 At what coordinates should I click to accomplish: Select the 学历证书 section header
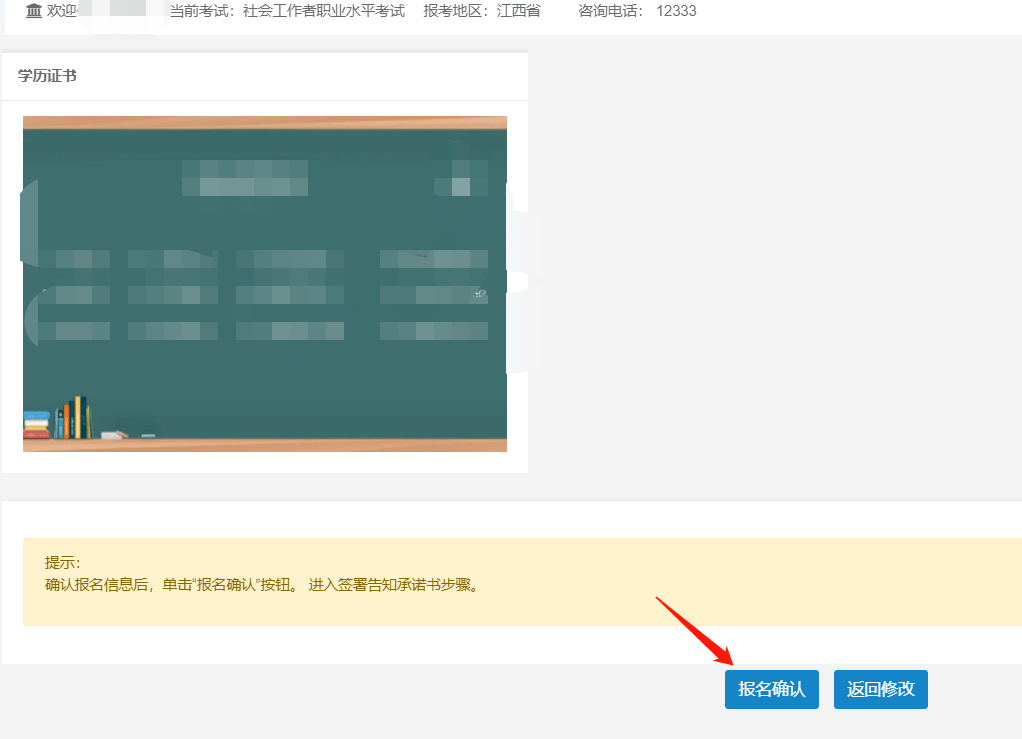point(44,75)
